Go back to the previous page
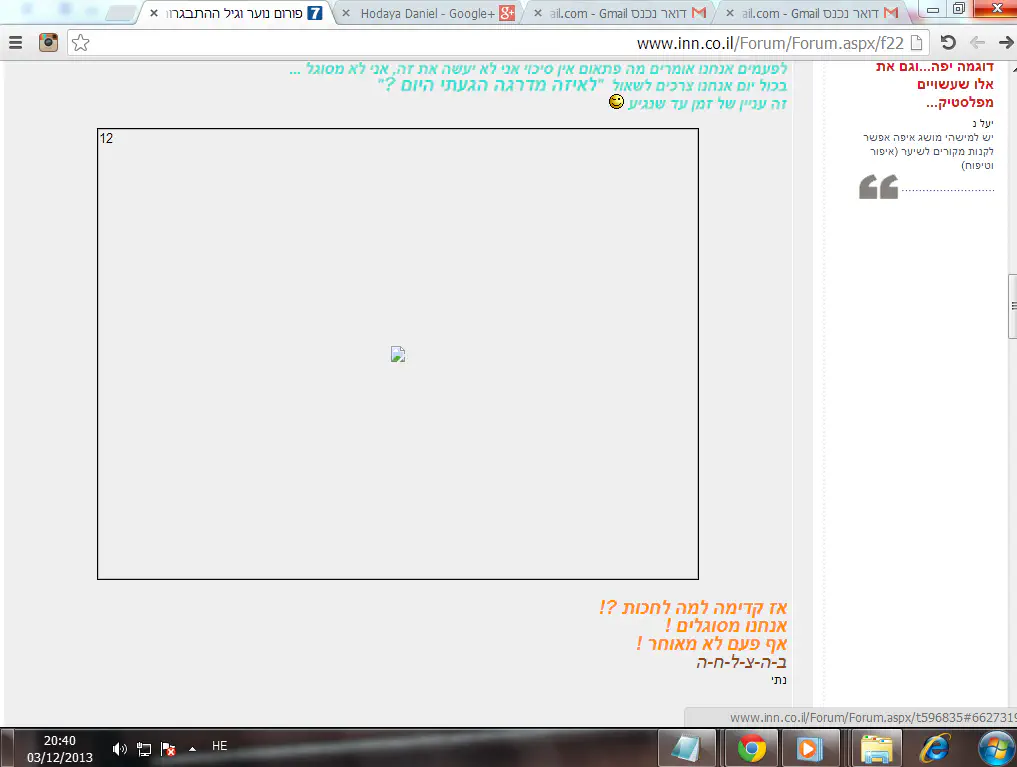The image size is (1017, 767). point(1005,43)
